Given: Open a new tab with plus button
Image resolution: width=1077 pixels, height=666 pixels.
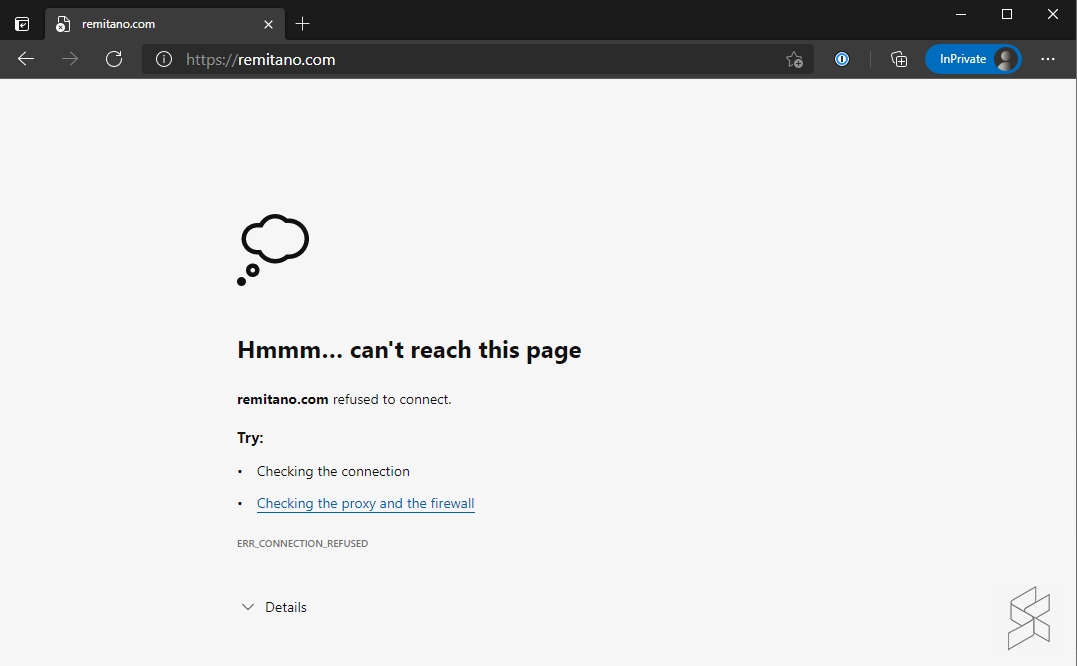Looking at the screenshot, I should coord(303,24).
